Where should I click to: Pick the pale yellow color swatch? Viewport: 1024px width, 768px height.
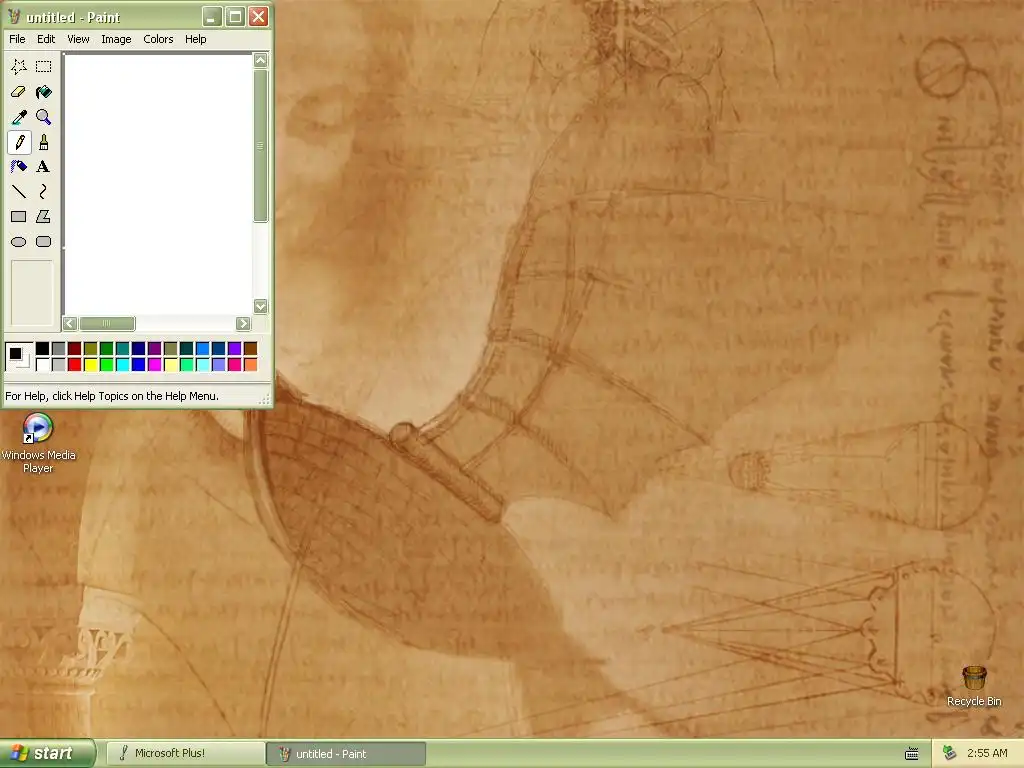point(170,364)
